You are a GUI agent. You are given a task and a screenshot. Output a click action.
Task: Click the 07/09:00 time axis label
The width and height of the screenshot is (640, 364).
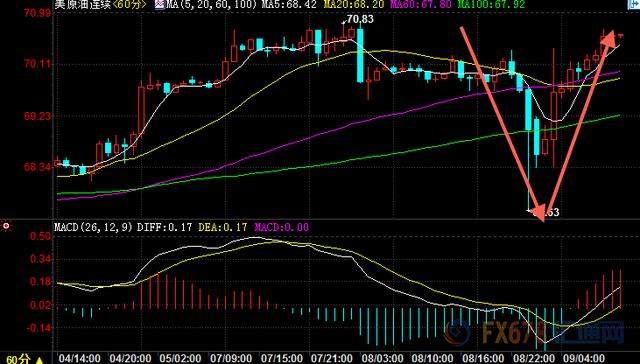[231, 359]
